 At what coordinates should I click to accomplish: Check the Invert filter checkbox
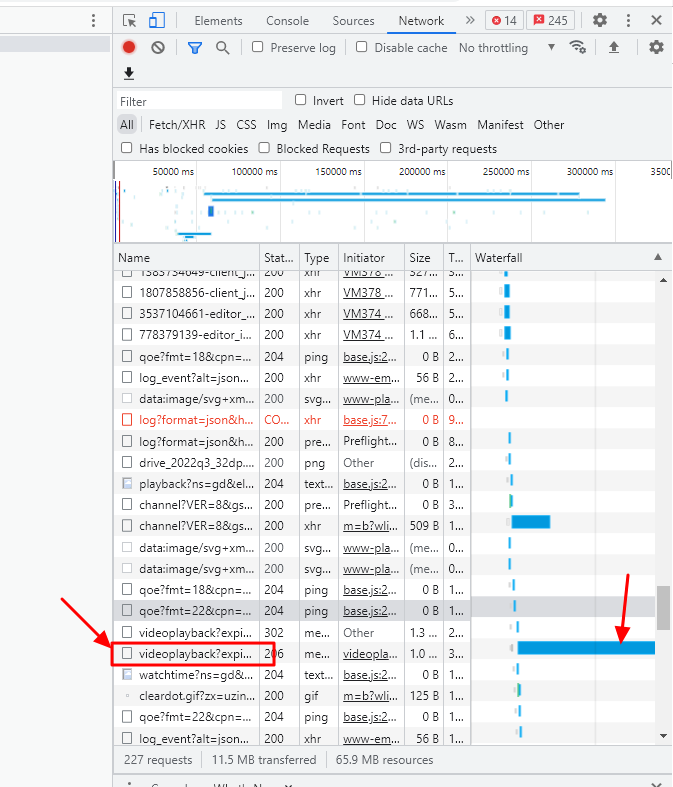click(x=300, y=100)
